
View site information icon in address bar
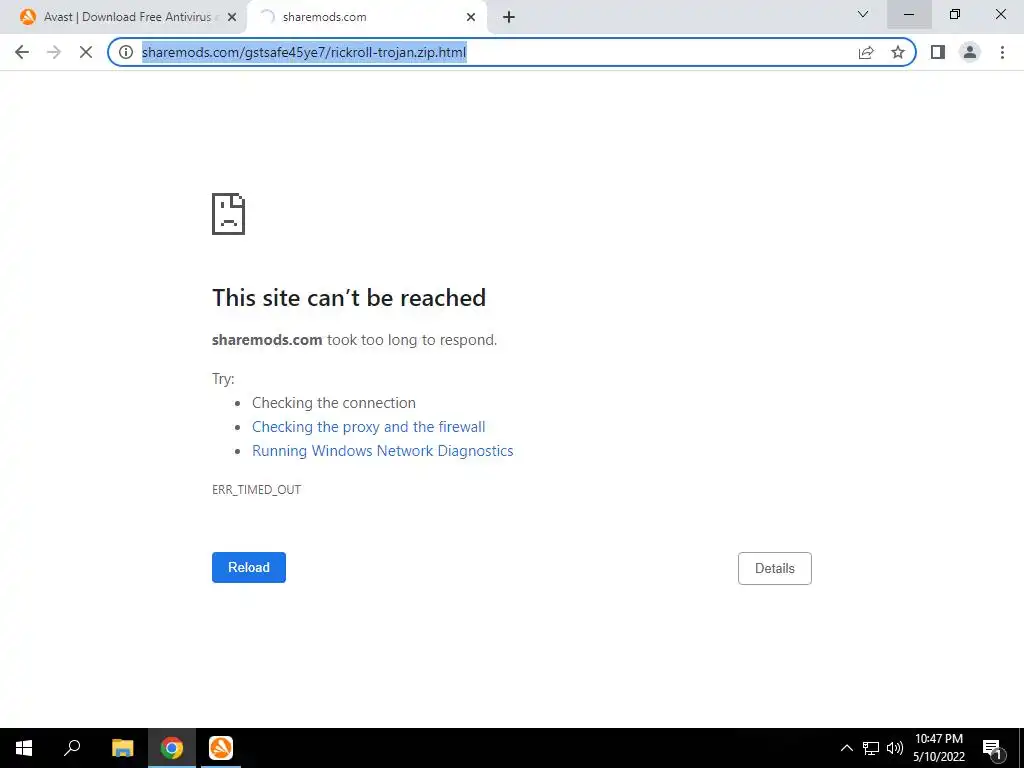pyautogui.click(x=126, y=52)
